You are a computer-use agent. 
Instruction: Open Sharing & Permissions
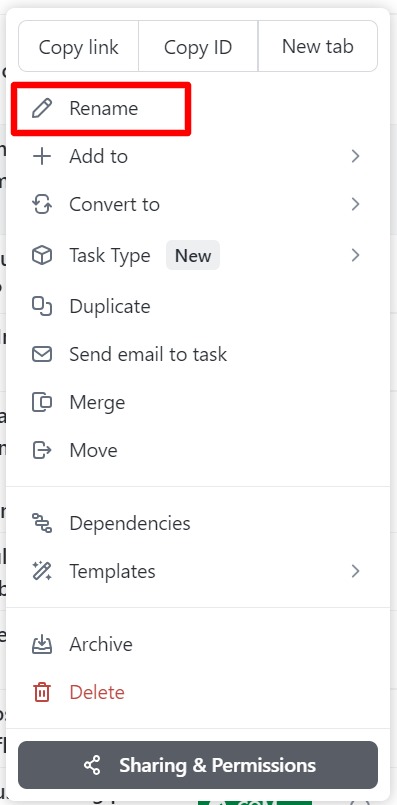pos(198,765)
